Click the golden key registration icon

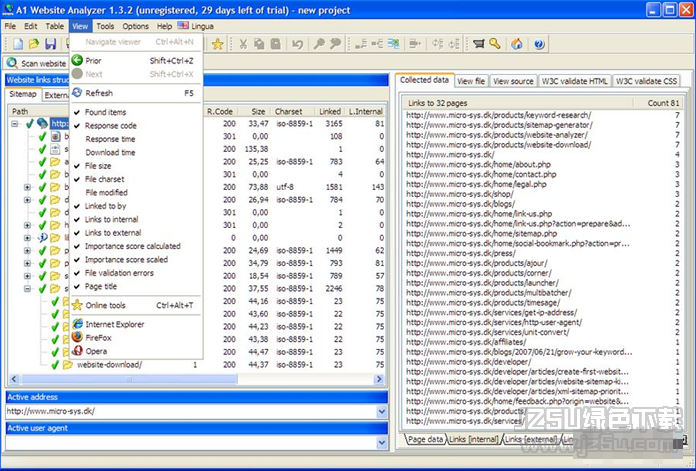click(x=494, y=44)
